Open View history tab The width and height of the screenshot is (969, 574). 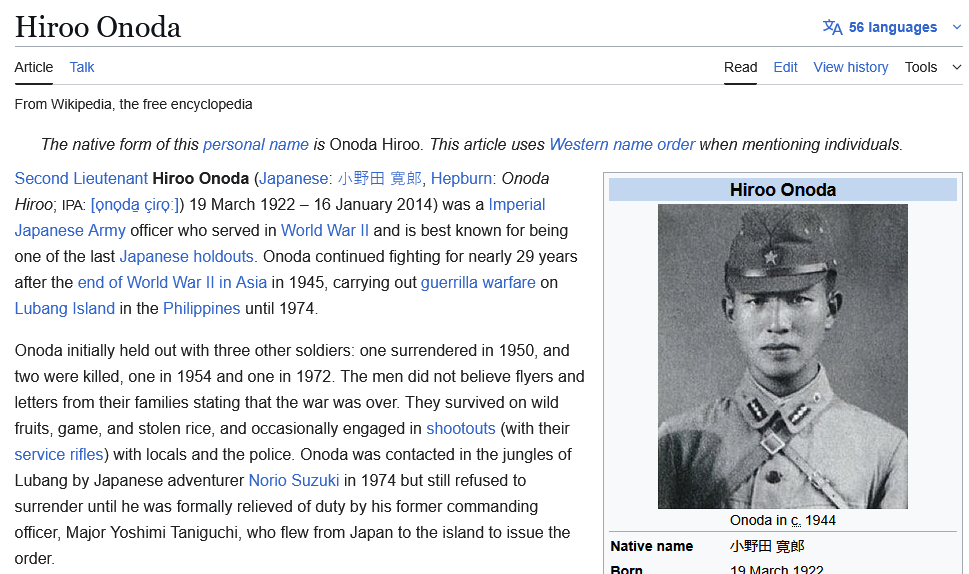click(850, 67)
